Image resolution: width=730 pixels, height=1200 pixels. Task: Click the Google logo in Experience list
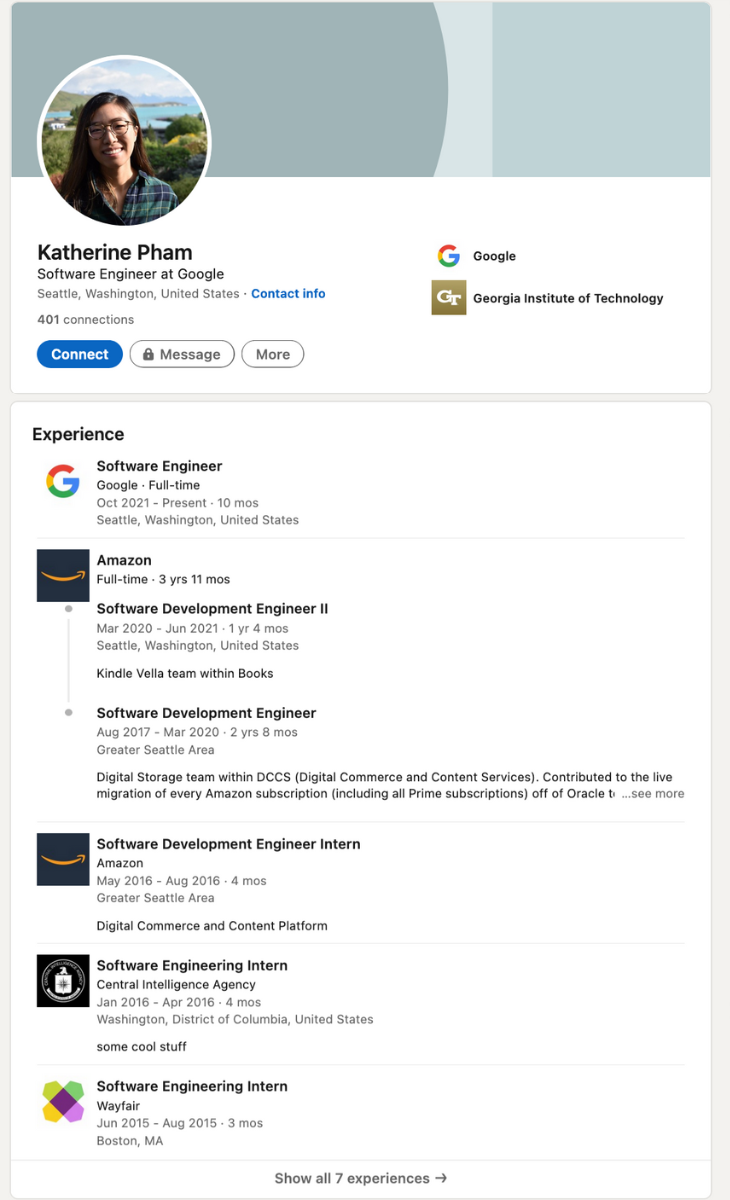click(x=63, y=482)
